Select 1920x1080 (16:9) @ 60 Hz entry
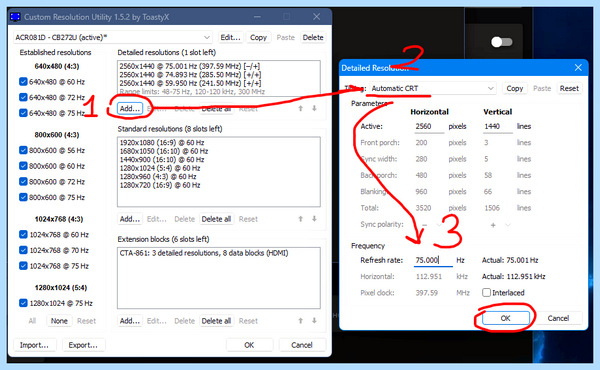This screenshot has width=600, height=370. pyautogui.click(x=162, y=142)
